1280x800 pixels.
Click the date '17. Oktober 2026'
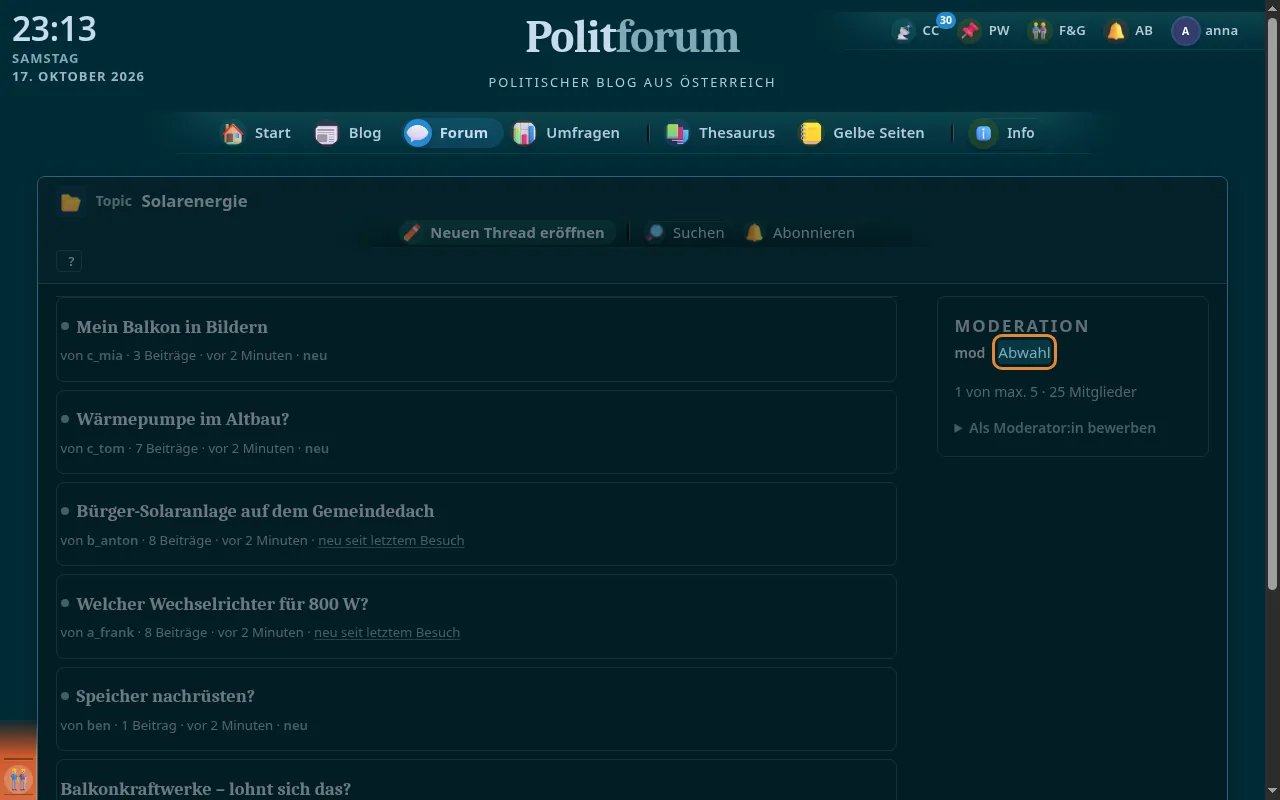pyautogui.click(x=78, y=77)
